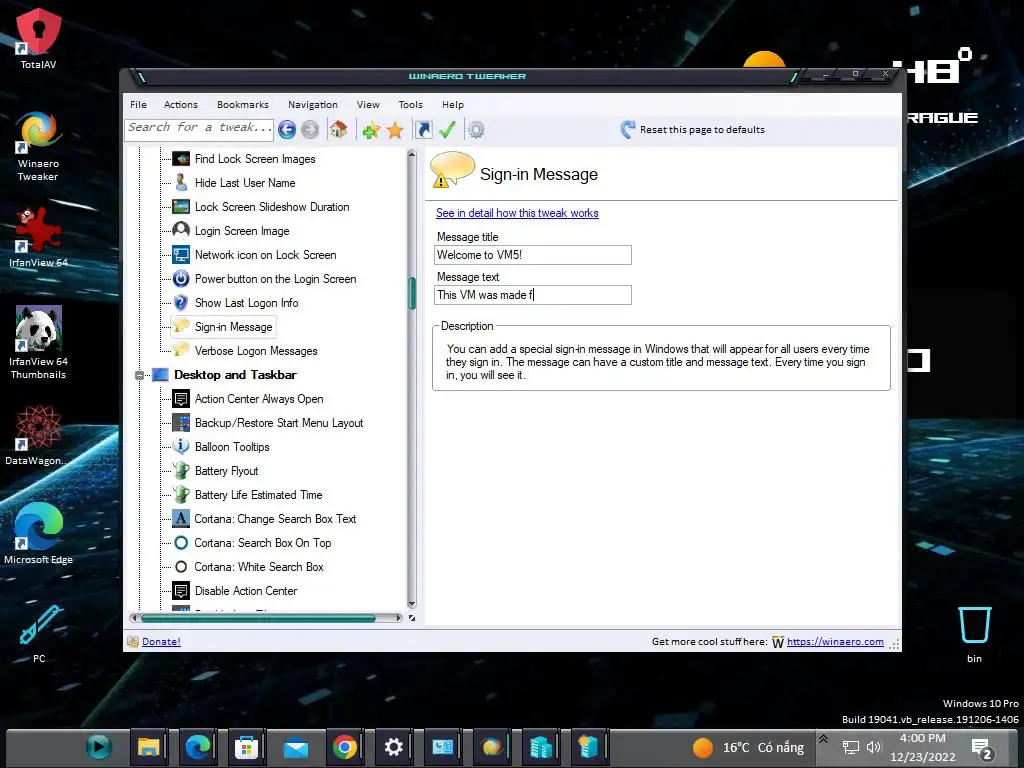Select Desktop and Taskbar category label
This screenshot has width=1024, height=768.
(235, 375)
